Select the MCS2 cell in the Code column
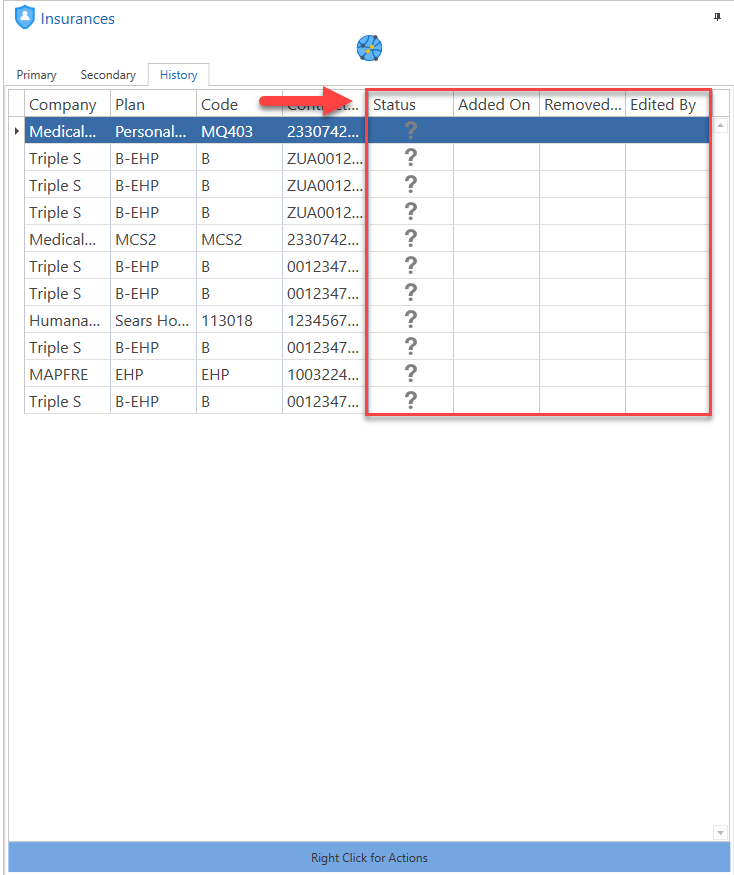The image size is (734, 875). tap(239, 239)
